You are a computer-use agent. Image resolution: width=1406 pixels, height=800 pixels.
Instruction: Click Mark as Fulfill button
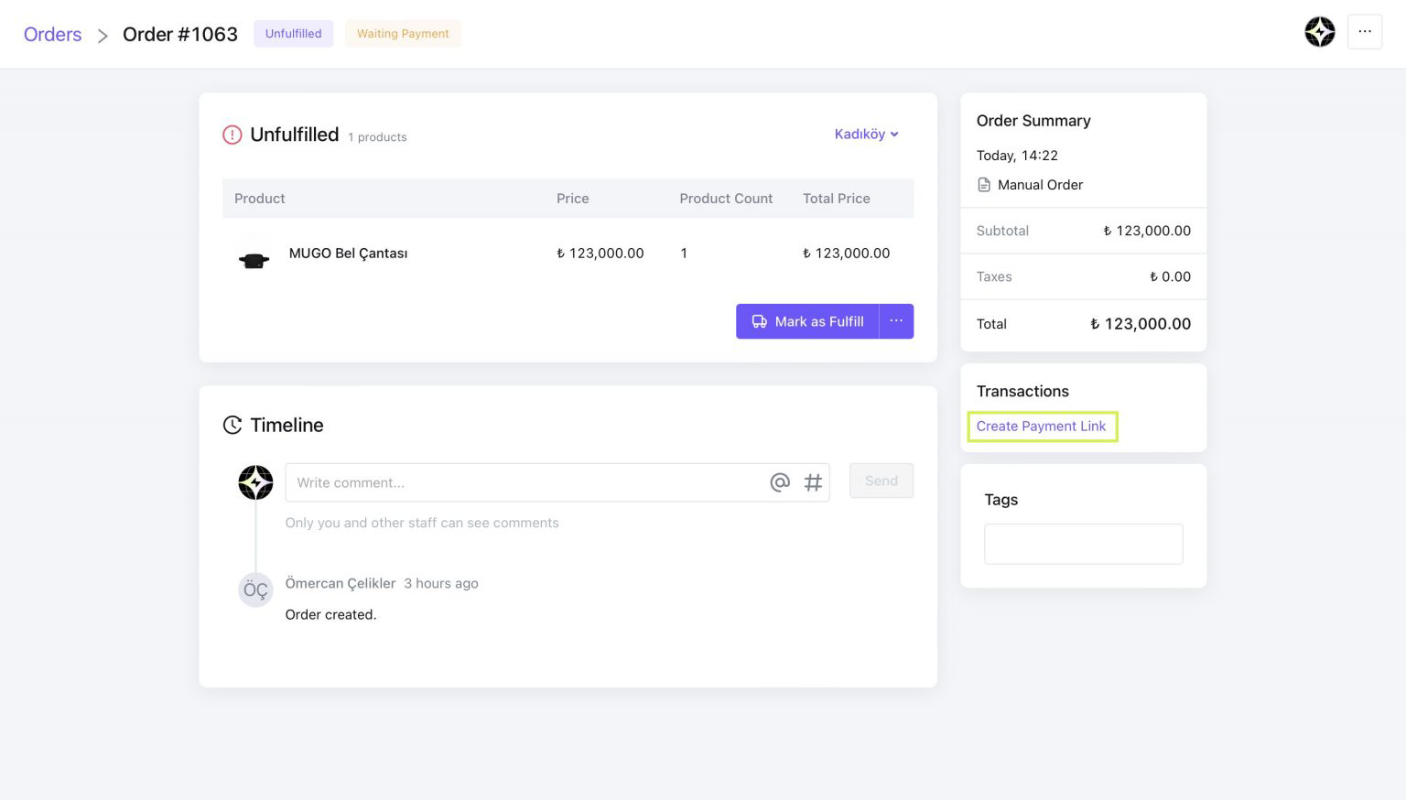tap(808, 321)
